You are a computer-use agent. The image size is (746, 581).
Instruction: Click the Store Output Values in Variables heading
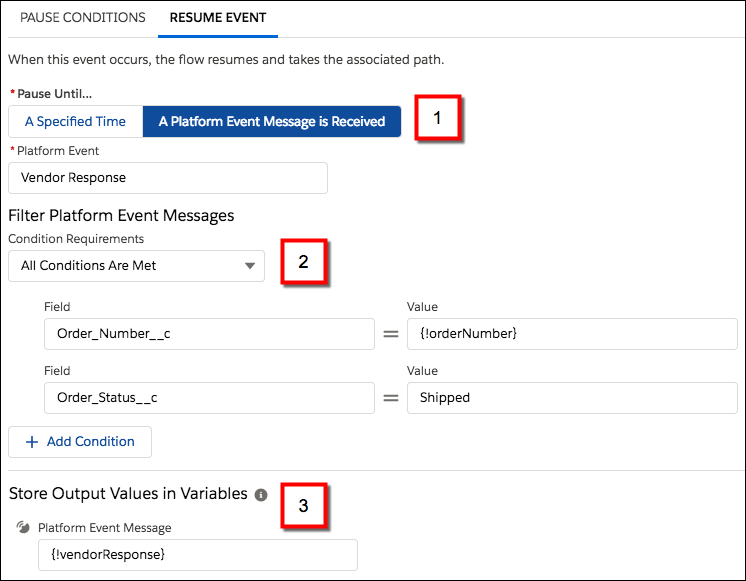point(128,494)
